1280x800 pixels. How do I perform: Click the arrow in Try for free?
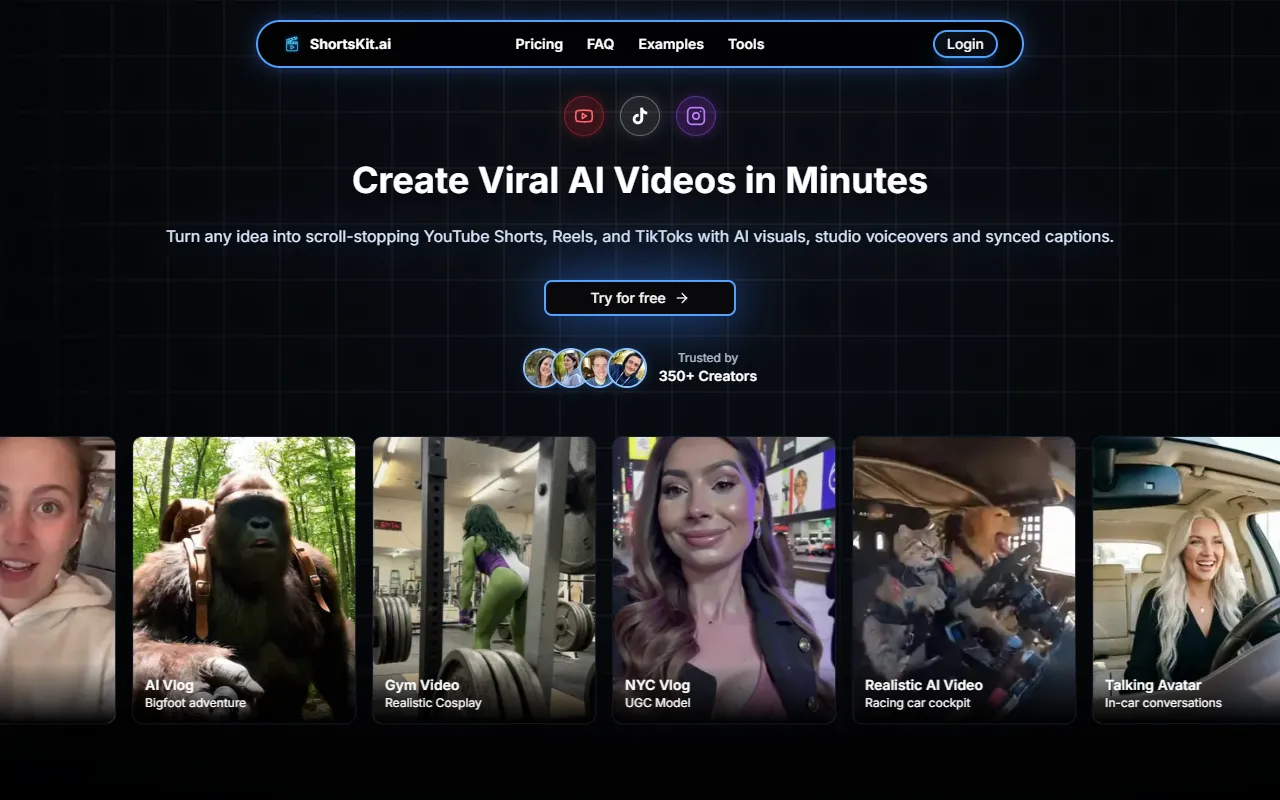[x=682, y=298]
